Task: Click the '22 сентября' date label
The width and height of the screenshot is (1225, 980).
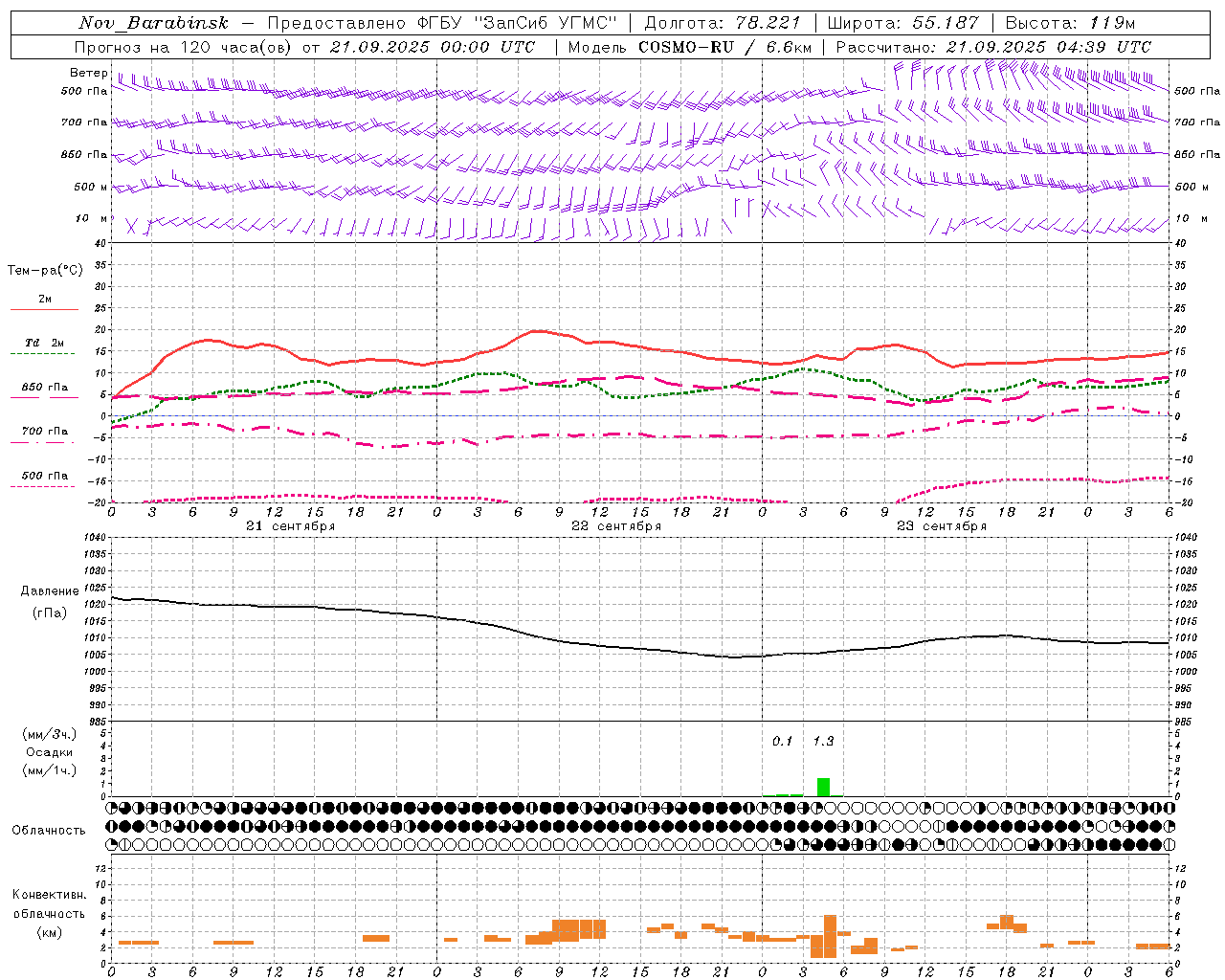Action: (x=615, y=526)
